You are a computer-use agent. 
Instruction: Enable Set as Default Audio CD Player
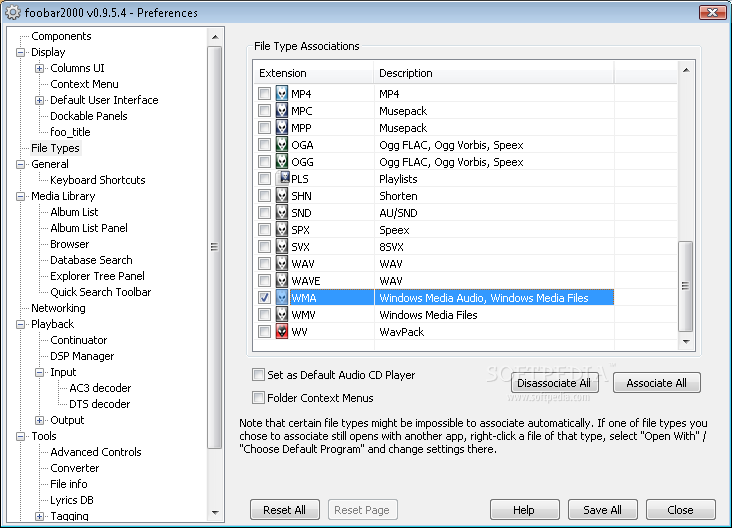click(x=258, y=374)
